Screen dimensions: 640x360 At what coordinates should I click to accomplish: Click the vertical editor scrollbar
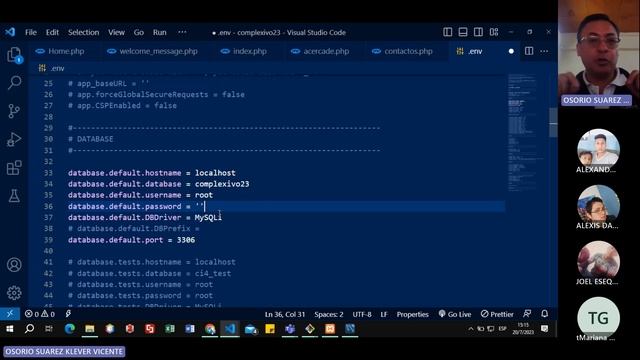click(x=553, y=122)
